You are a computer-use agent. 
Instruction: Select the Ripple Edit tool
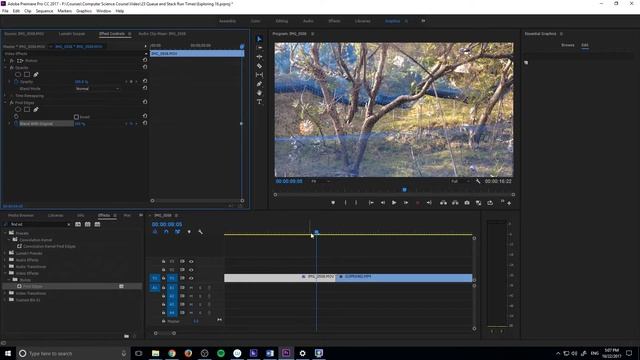[259, 57]
